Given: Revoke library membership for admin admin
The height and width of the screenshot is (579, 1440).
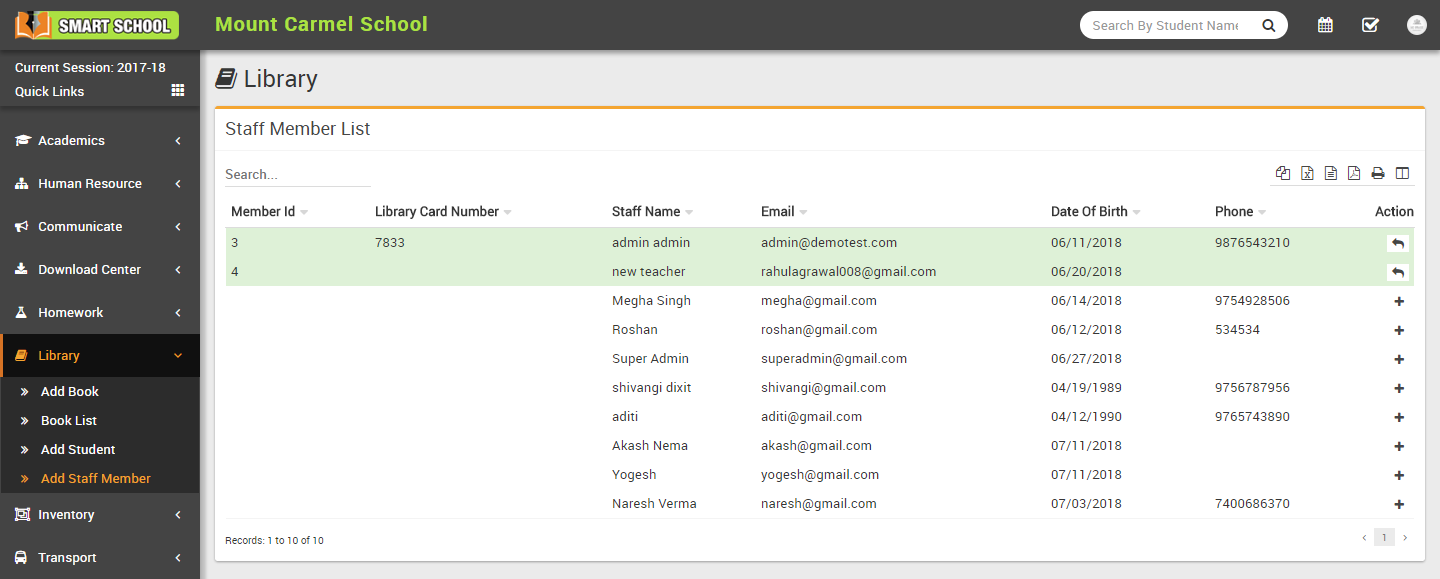Looking at the screenshot, I should point(1398,243).
